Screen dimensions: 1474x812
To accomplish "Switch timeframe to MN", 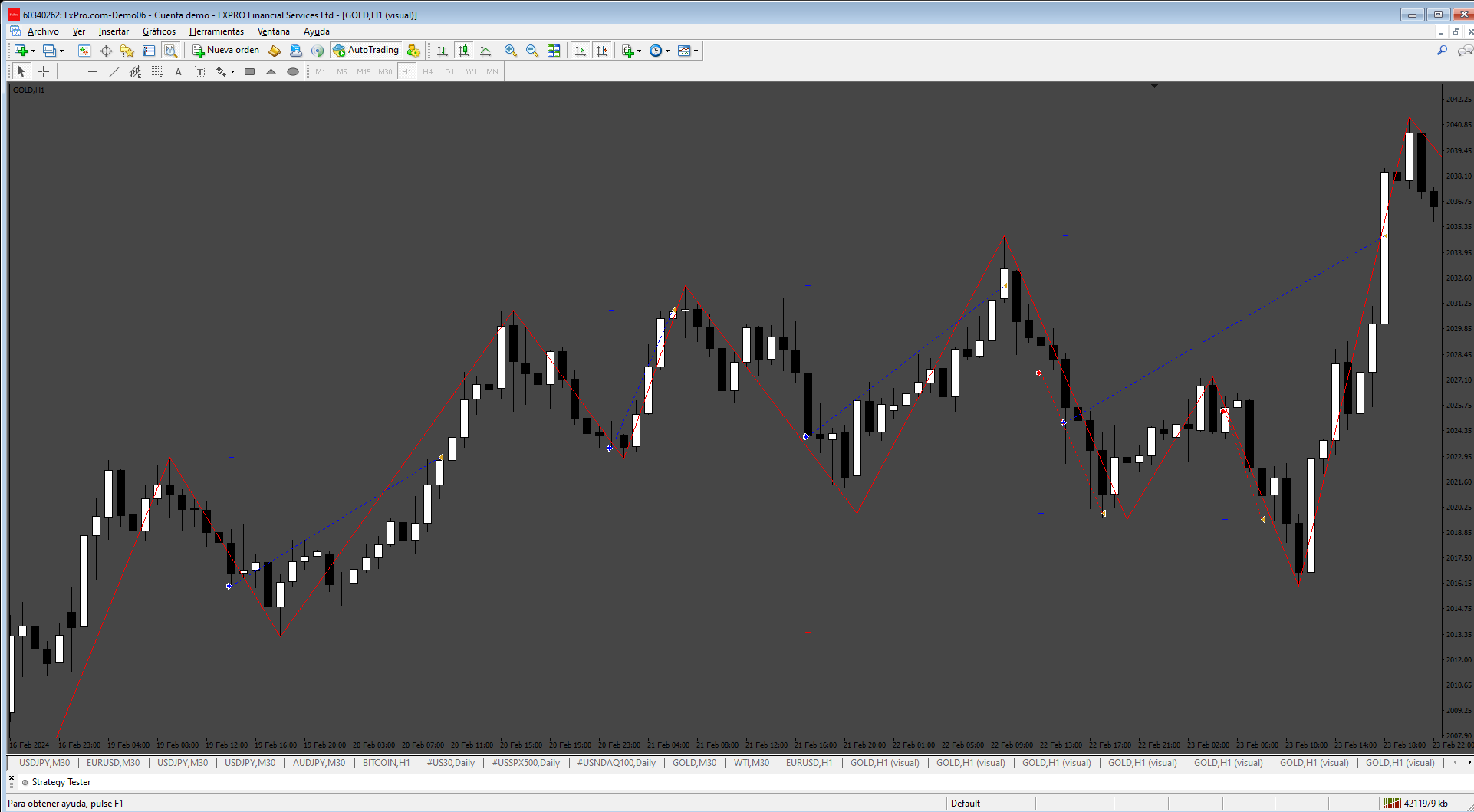I will (492, 71).
